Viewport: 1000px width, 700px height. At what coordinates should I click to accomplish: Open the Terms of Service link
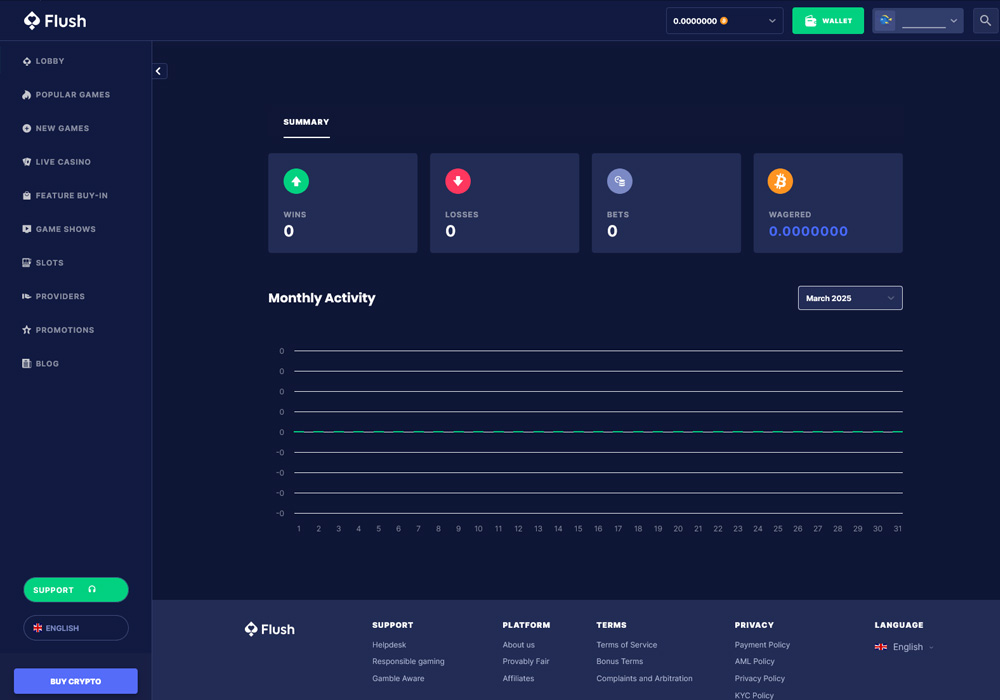coord(627,645)
